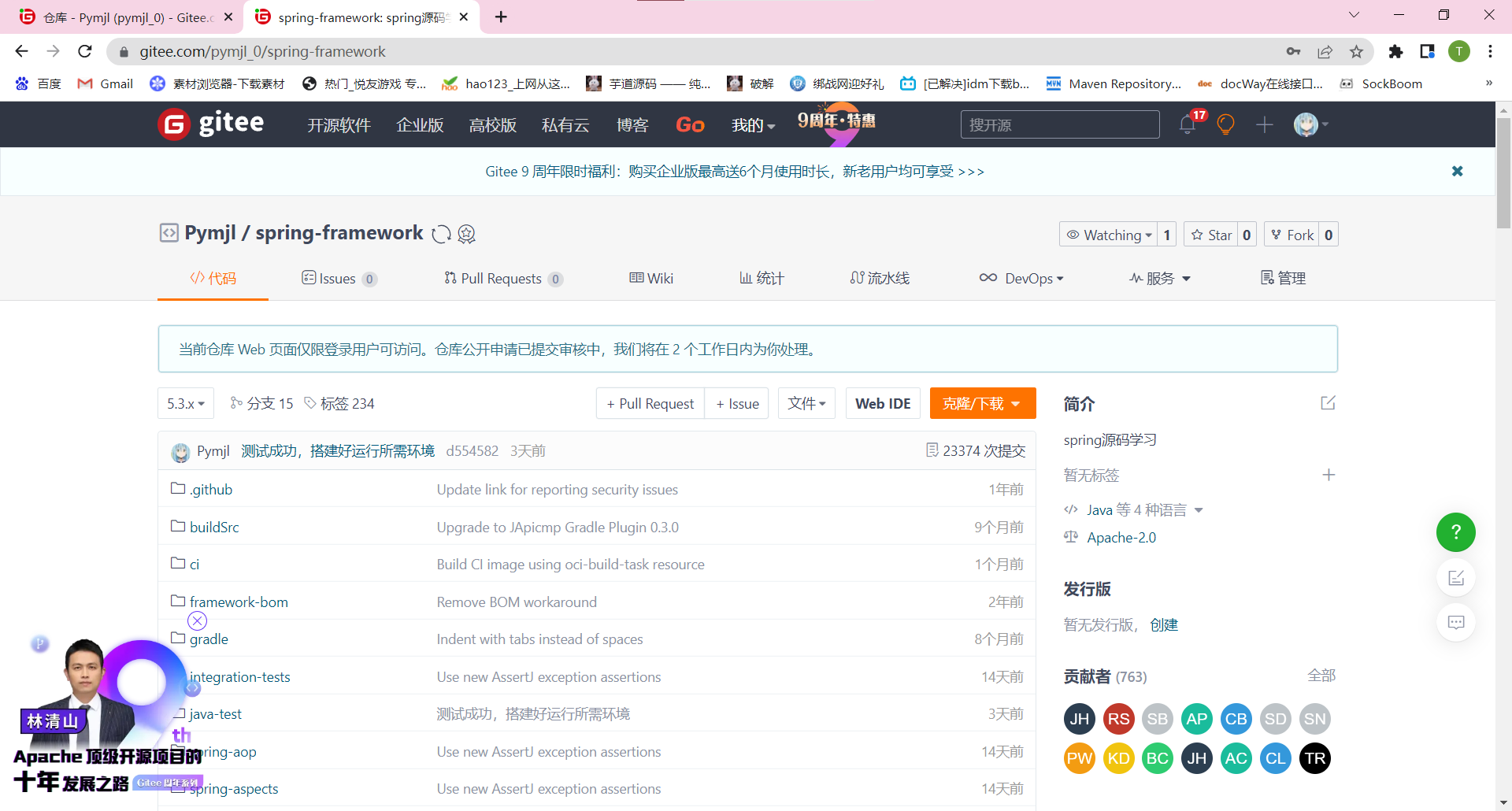Click browser extensions puzzle icon
1512x811 pixels.
pos(1395,51)
